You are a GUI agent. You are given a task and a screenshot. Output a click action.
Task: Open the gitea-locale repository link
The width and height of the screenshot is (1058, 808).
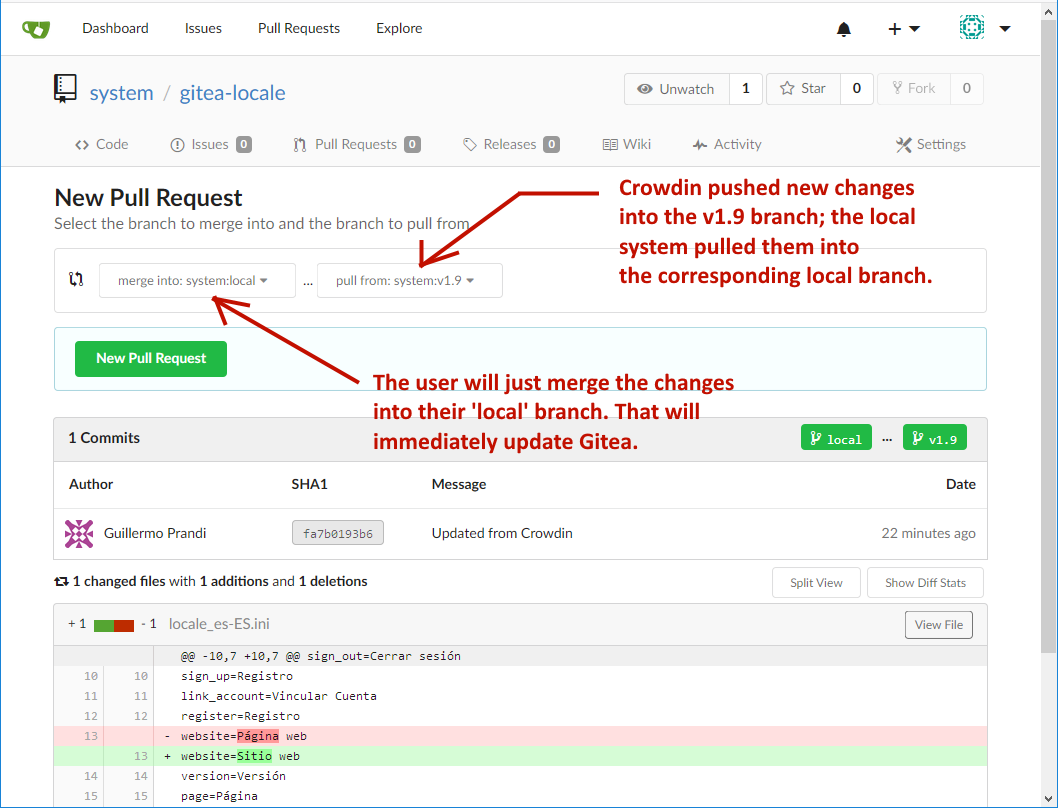point(232,92)
